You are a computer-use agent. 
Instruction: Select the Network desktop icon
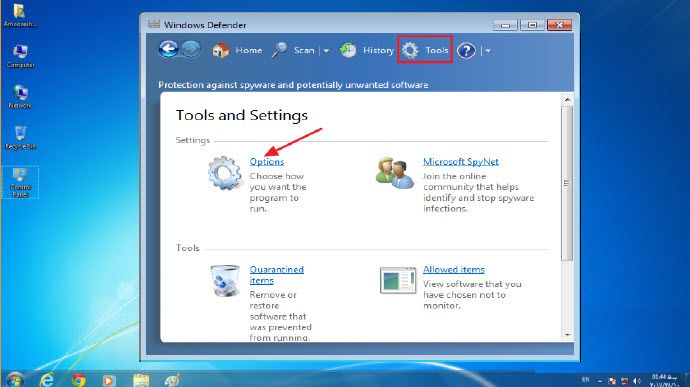pyautogui.click(x=20, y=97)
